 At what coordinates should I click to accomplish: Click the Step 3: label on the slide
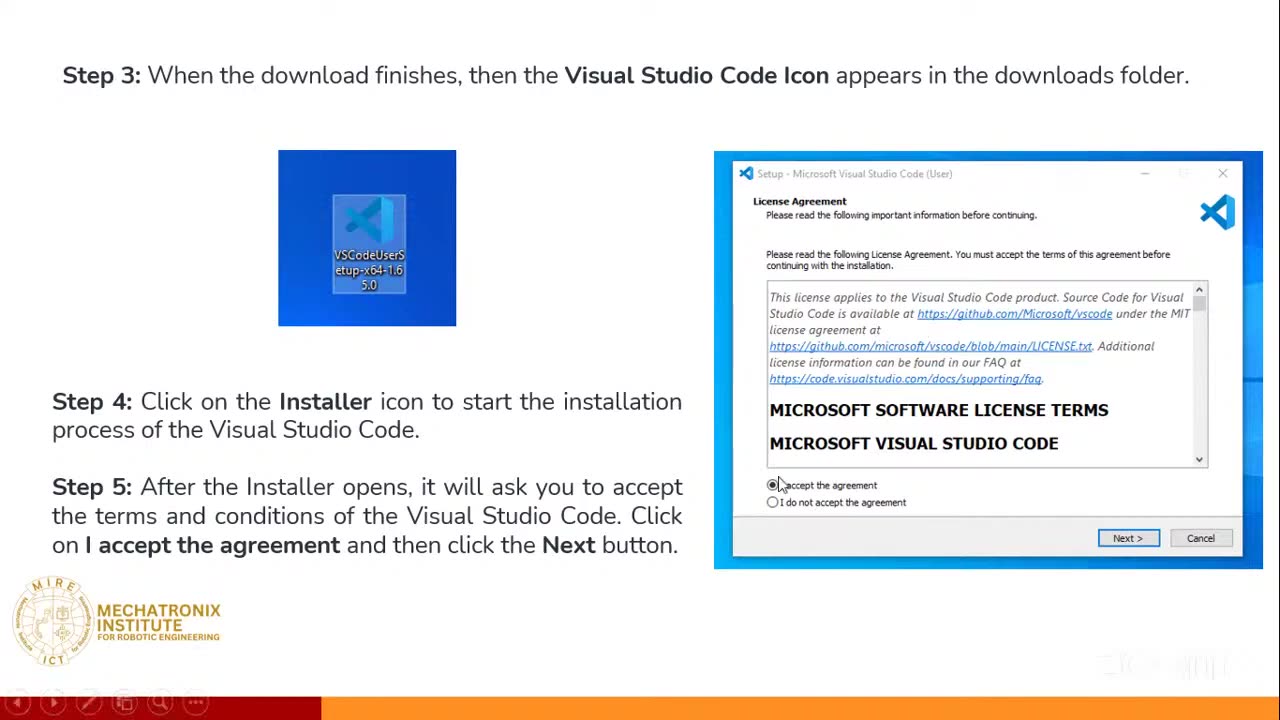[x=102, y=76]
